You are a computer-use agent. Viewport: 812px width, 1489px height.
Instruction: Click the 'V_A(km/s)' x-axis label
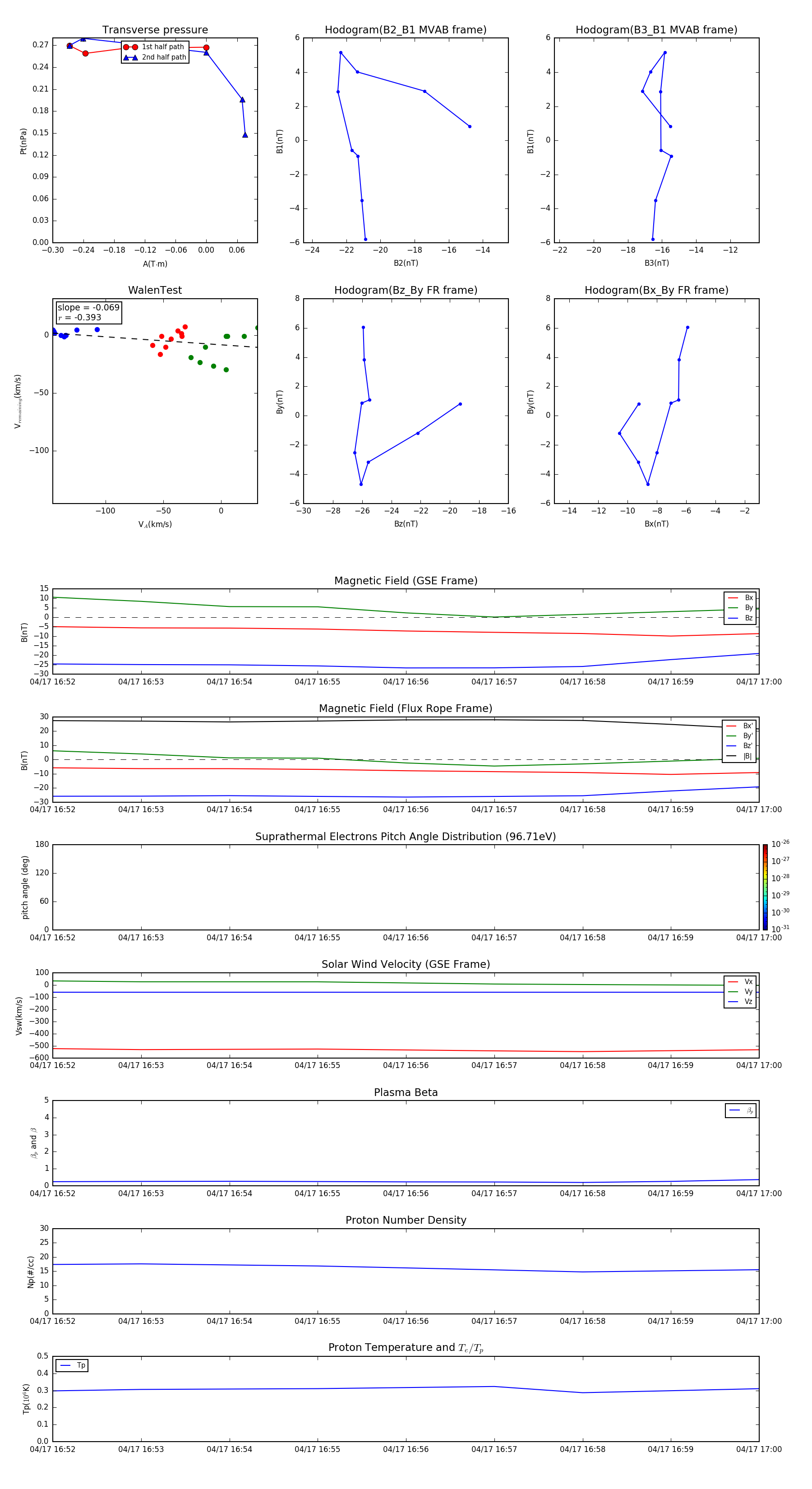155,524
